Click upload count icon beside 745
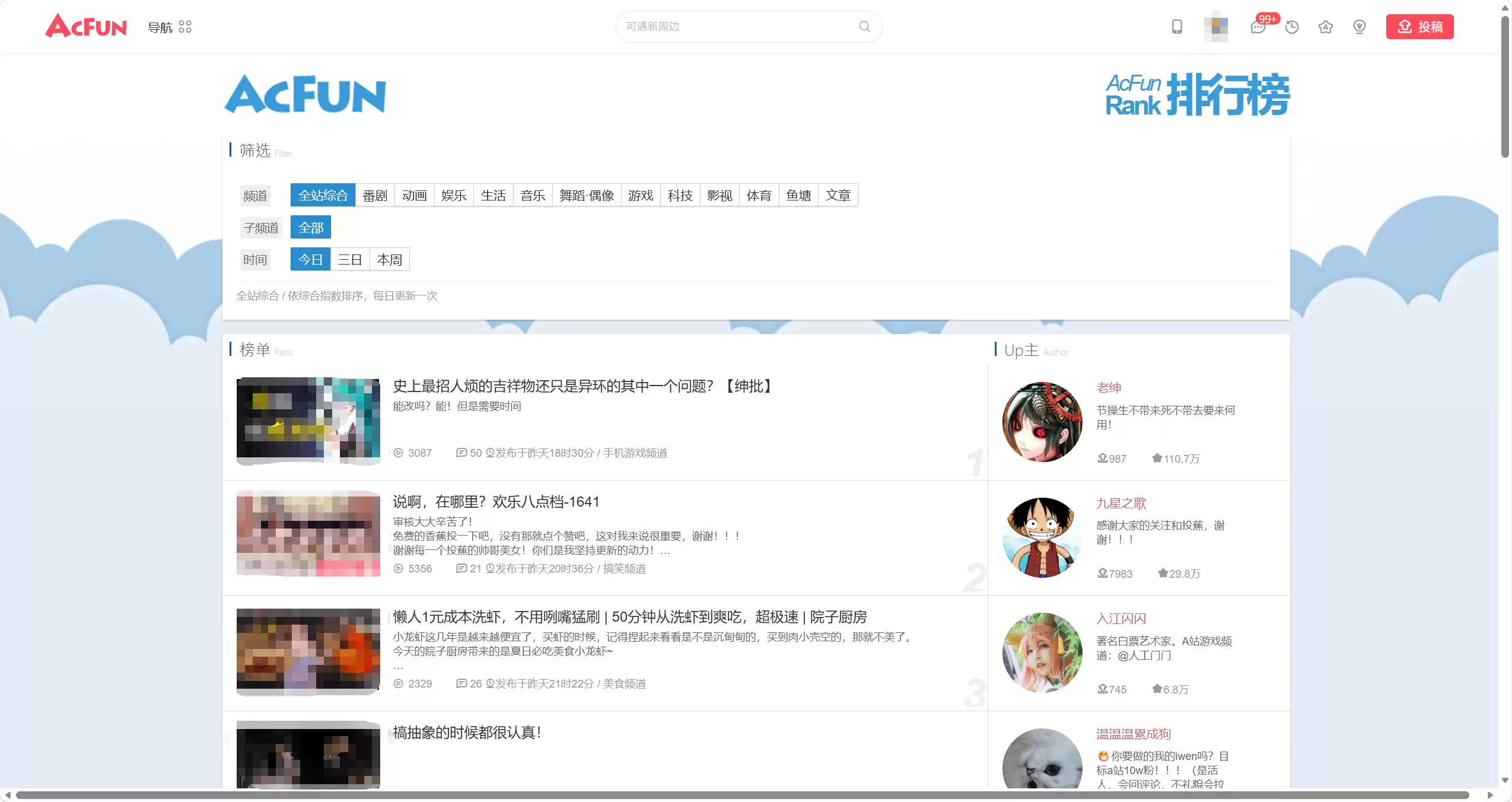This screenshot has width=1512, height=802. [1102, 689]
